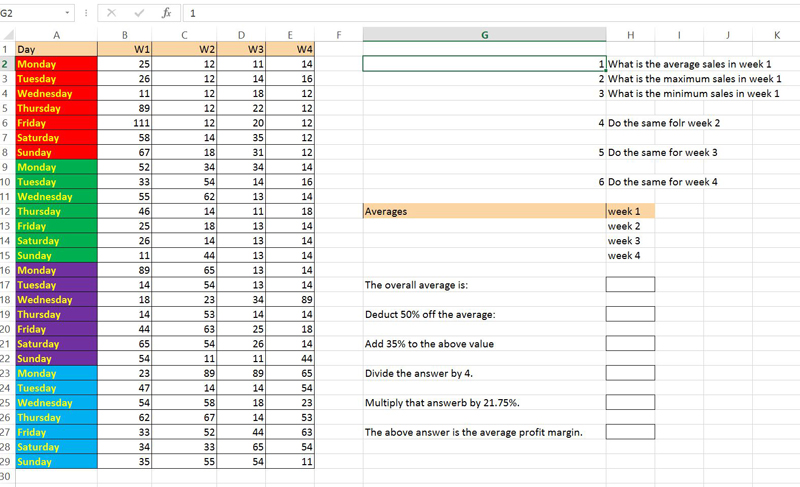Image resolution: width=800 pixels, height=487 pixels.
Task: Select column J header
Action: 728,35
